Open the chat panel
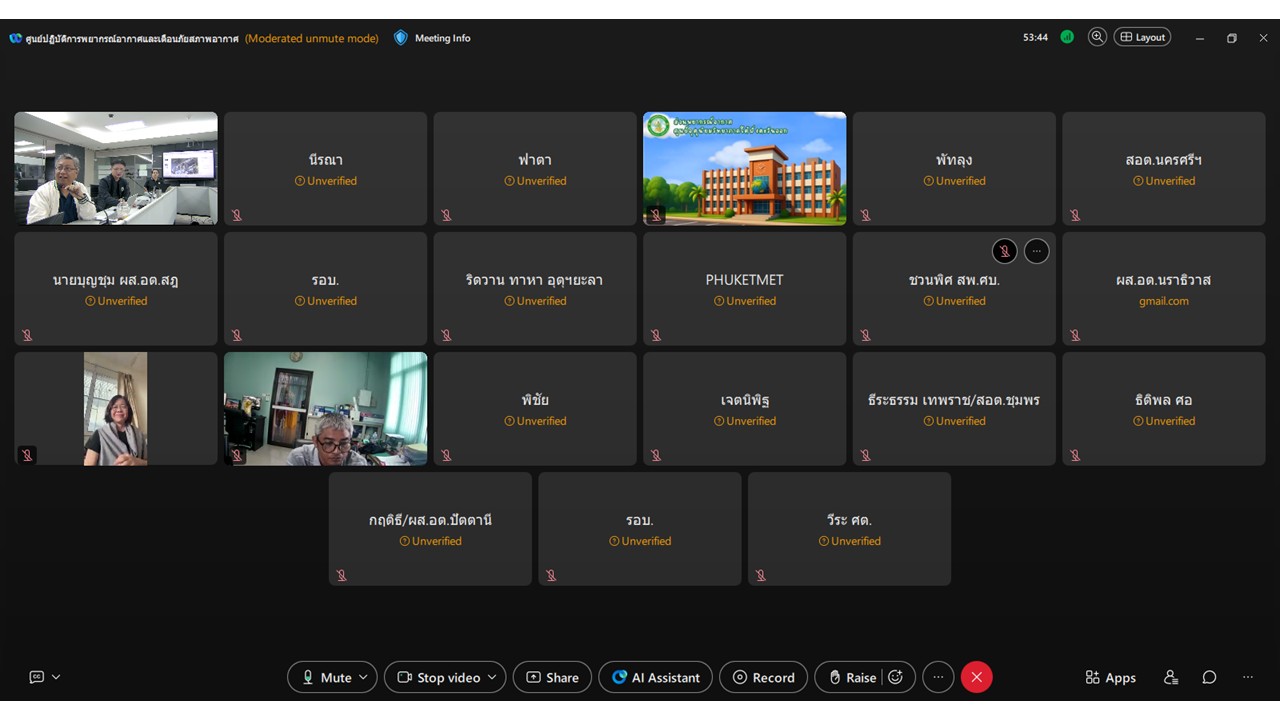 pos(1209,677)
